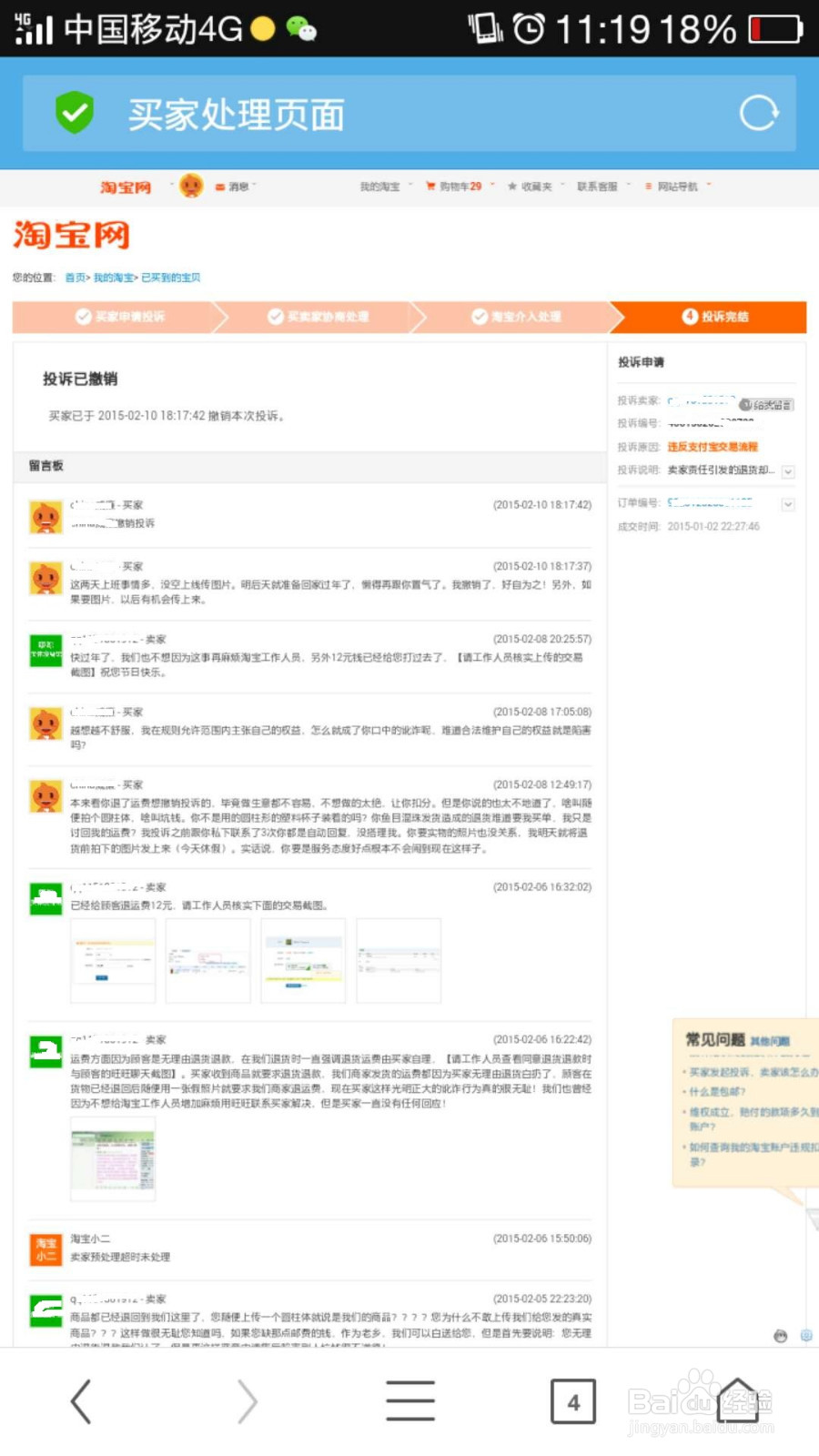Click the 违反支付宝交易流程 reason link
Screen dimensions: 819x1456
tap(713, 447)
